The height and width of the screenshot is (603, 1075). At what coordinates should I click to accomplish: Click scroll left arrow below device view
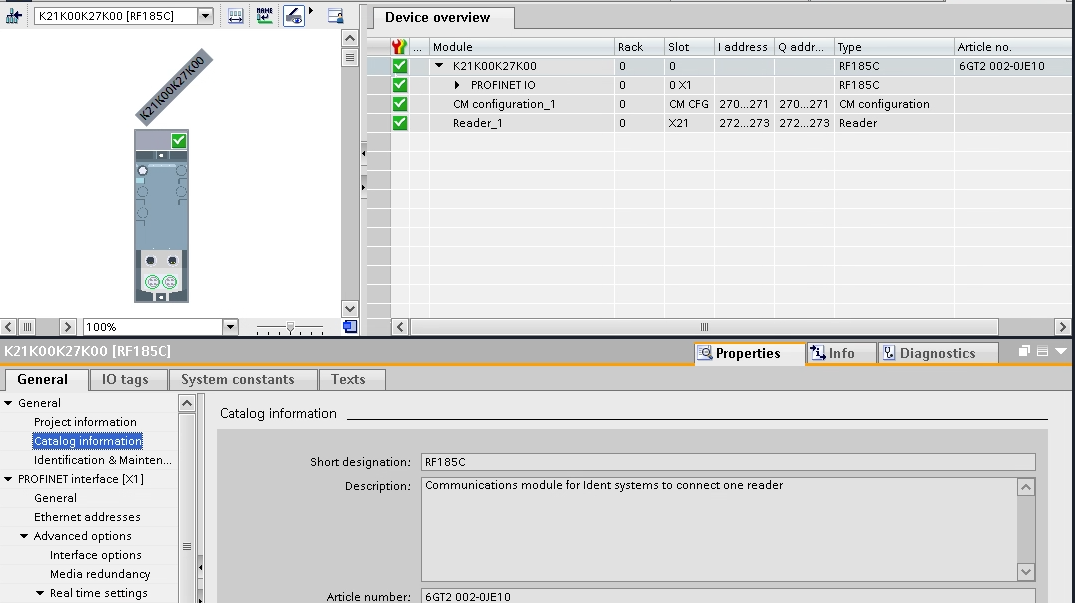[8, 327]
